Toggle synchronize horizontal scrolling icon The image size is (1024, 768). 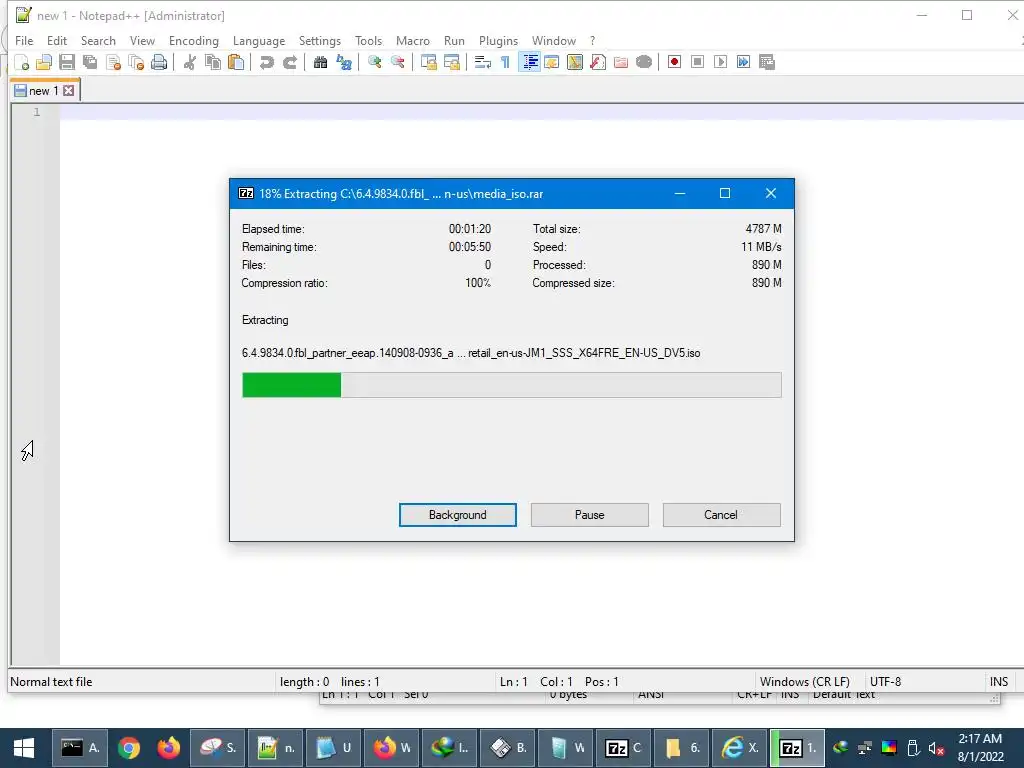(x=451, y=62)
